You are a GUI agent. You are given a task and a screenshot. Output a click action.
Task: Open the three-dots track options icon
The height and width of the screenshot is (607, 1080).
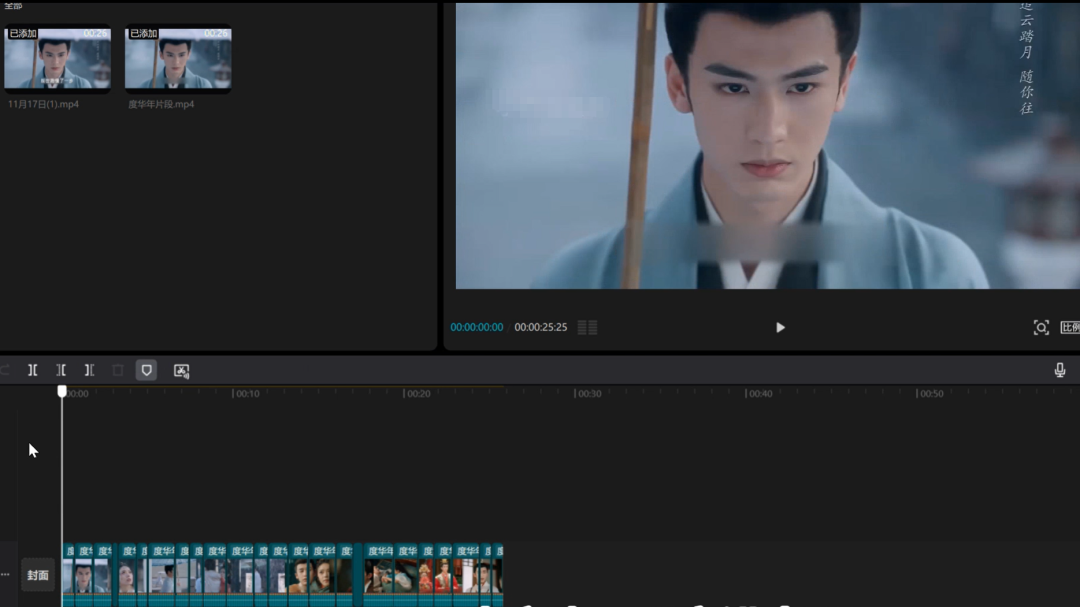6,575
